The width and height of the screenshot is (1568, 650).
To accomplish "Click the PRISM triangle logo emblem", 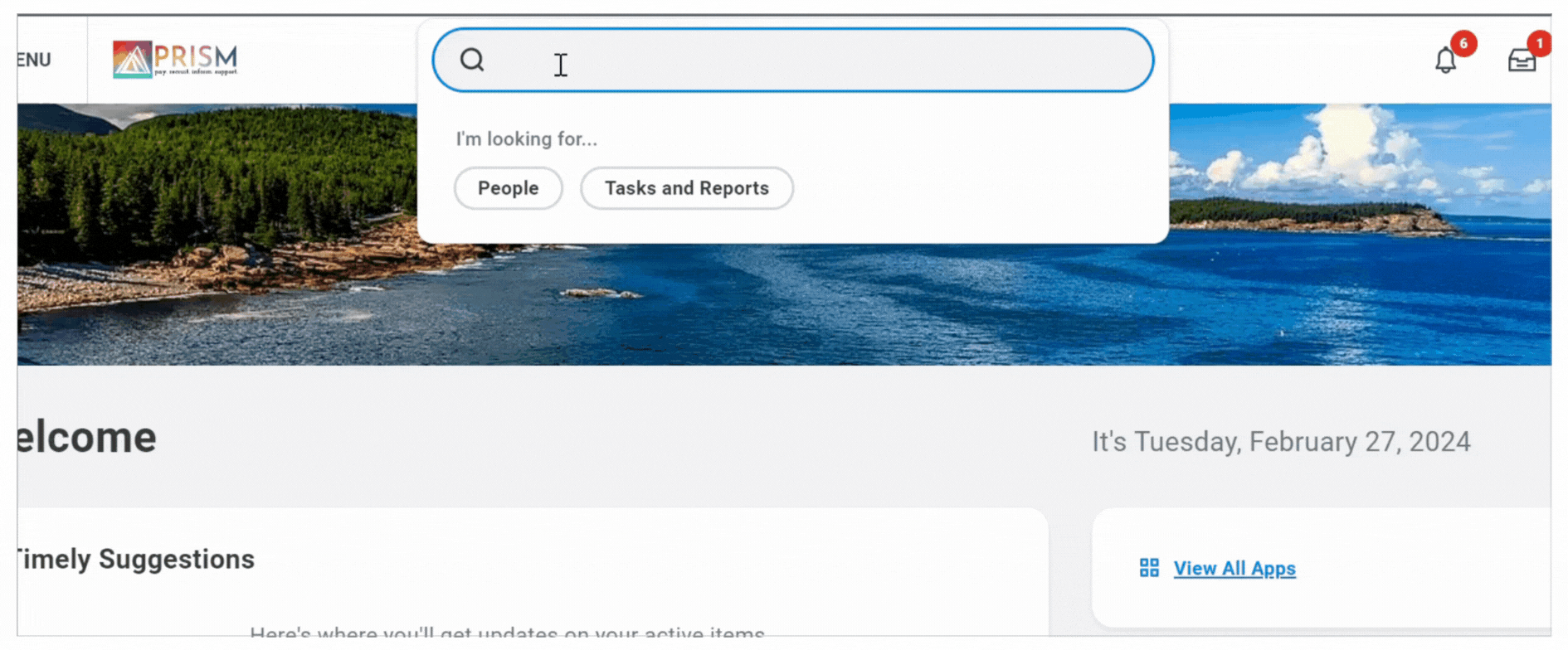I will [x=132, y=60].
